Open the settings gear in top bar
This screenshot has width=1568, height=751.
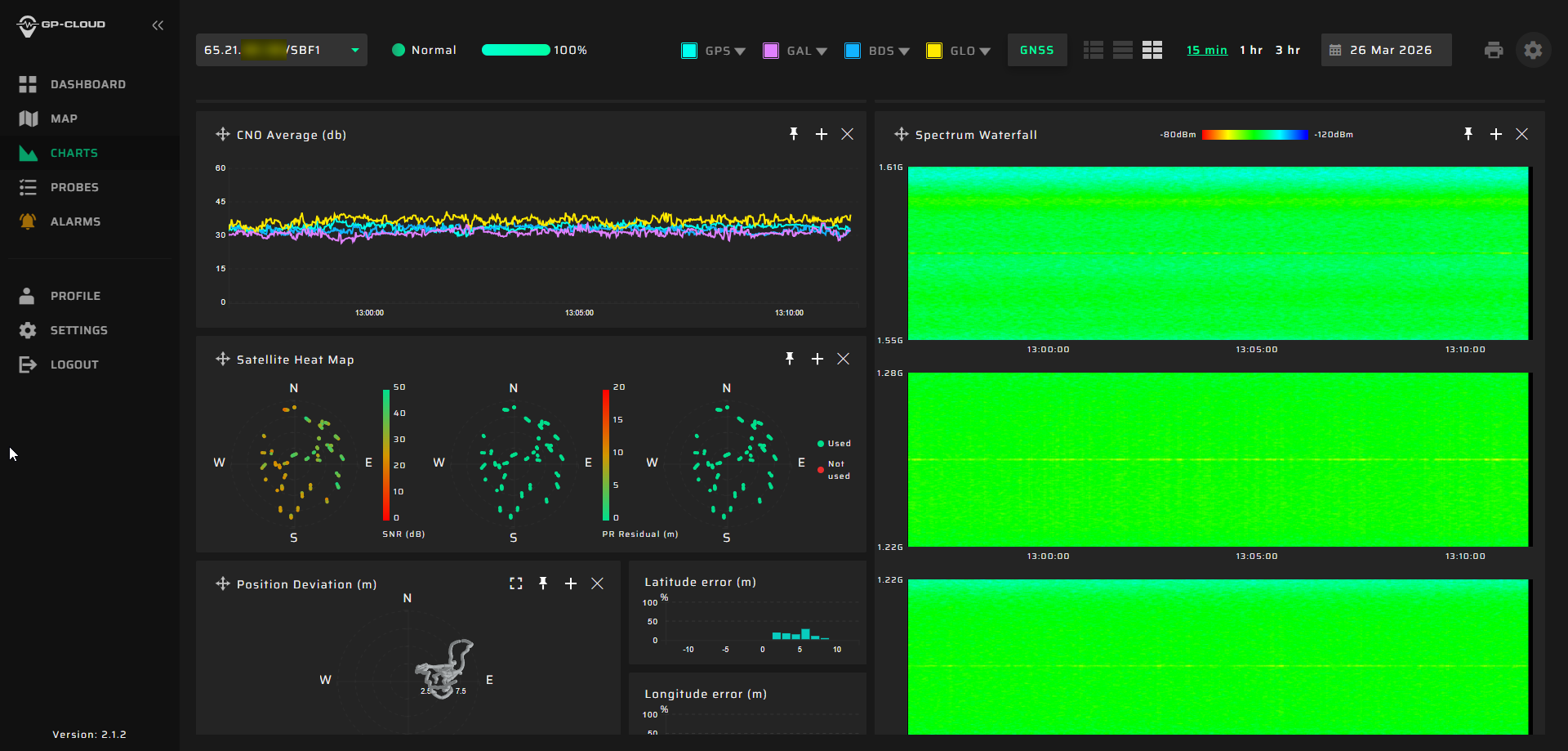1533,51
